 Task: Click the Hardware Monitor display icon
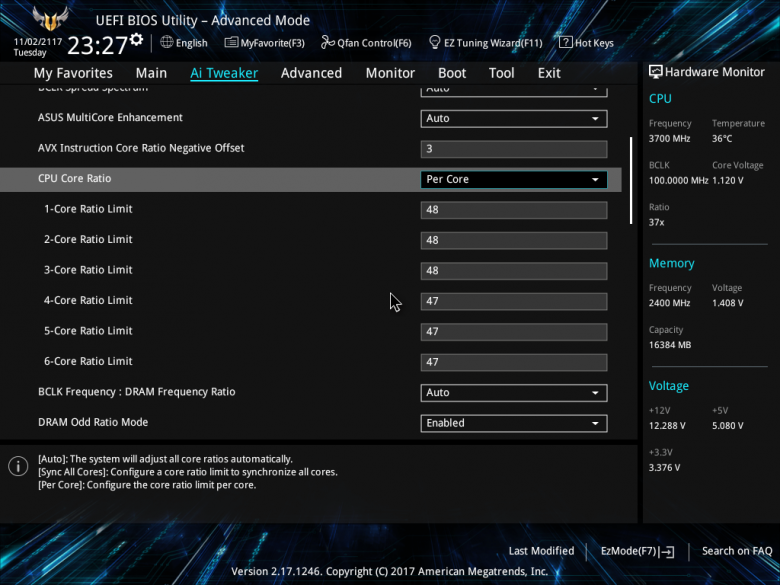(x=656, y=72)
